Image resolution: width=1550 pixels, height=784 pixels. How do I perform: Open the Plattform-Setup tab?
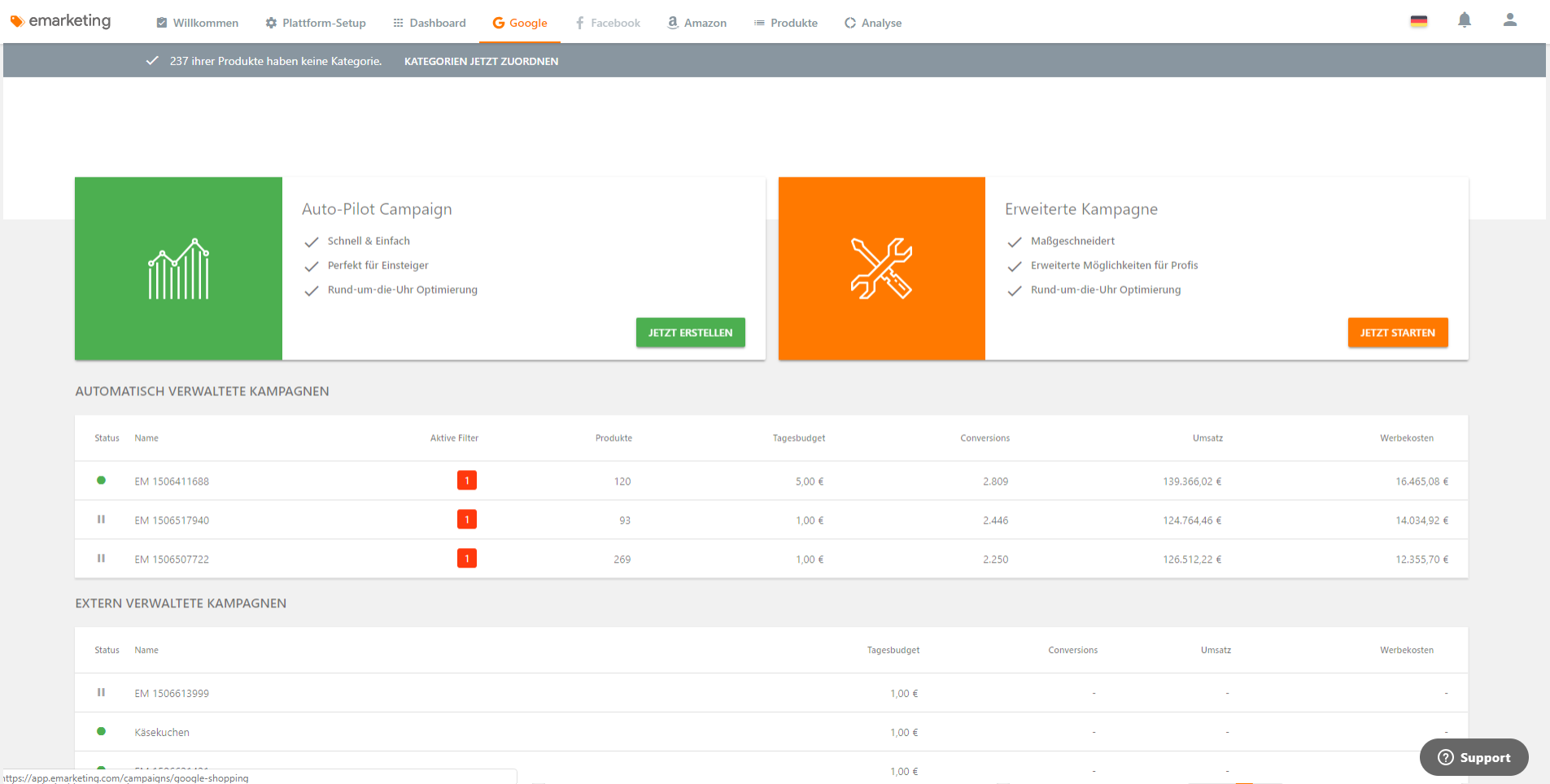[316, 23]
